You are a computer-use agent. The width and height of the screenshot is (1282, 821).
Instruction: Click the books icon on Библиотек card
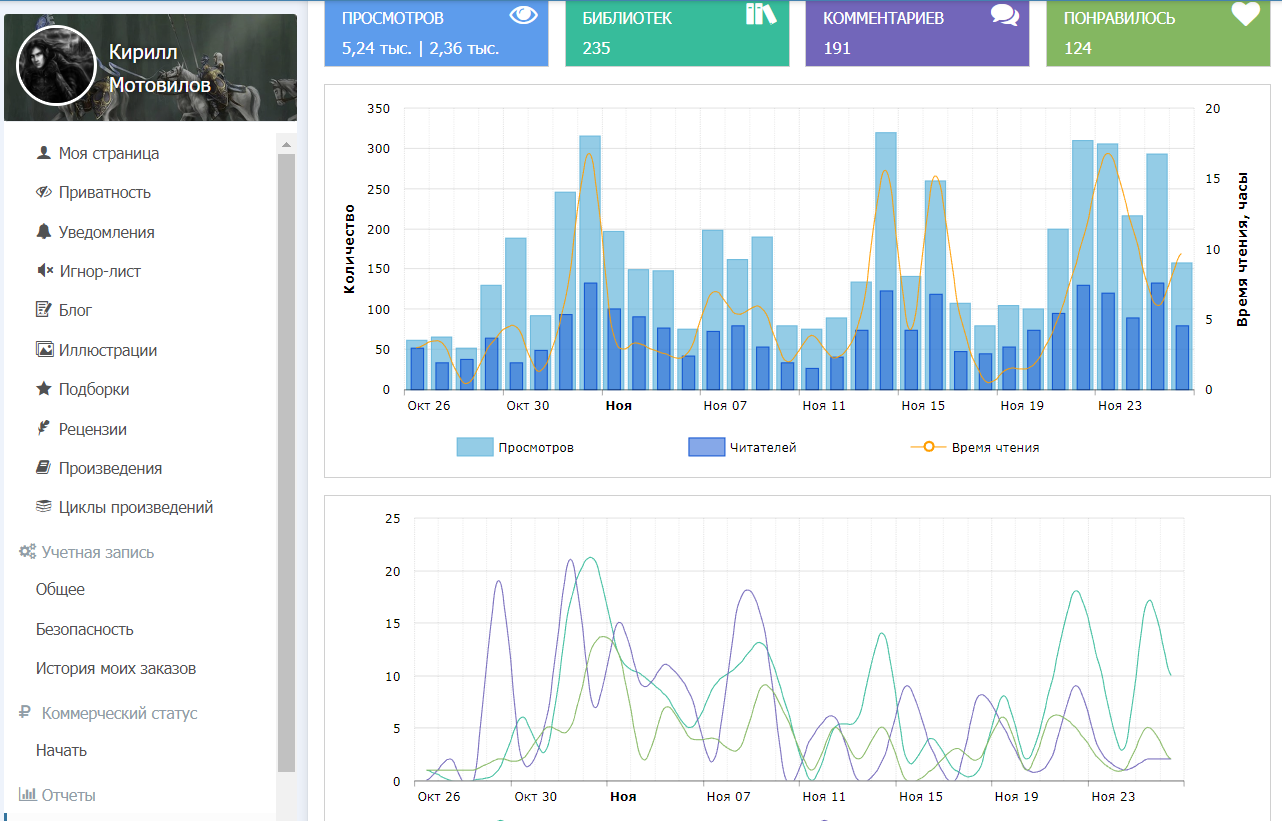pos(761,14)
